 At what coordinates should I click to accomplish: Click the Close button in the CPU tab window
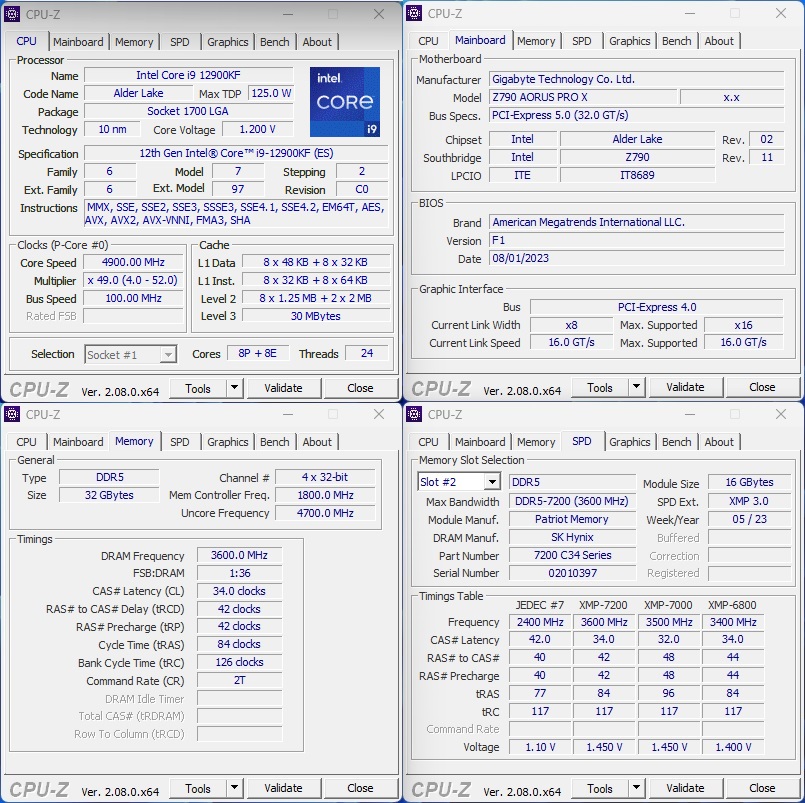360,388
